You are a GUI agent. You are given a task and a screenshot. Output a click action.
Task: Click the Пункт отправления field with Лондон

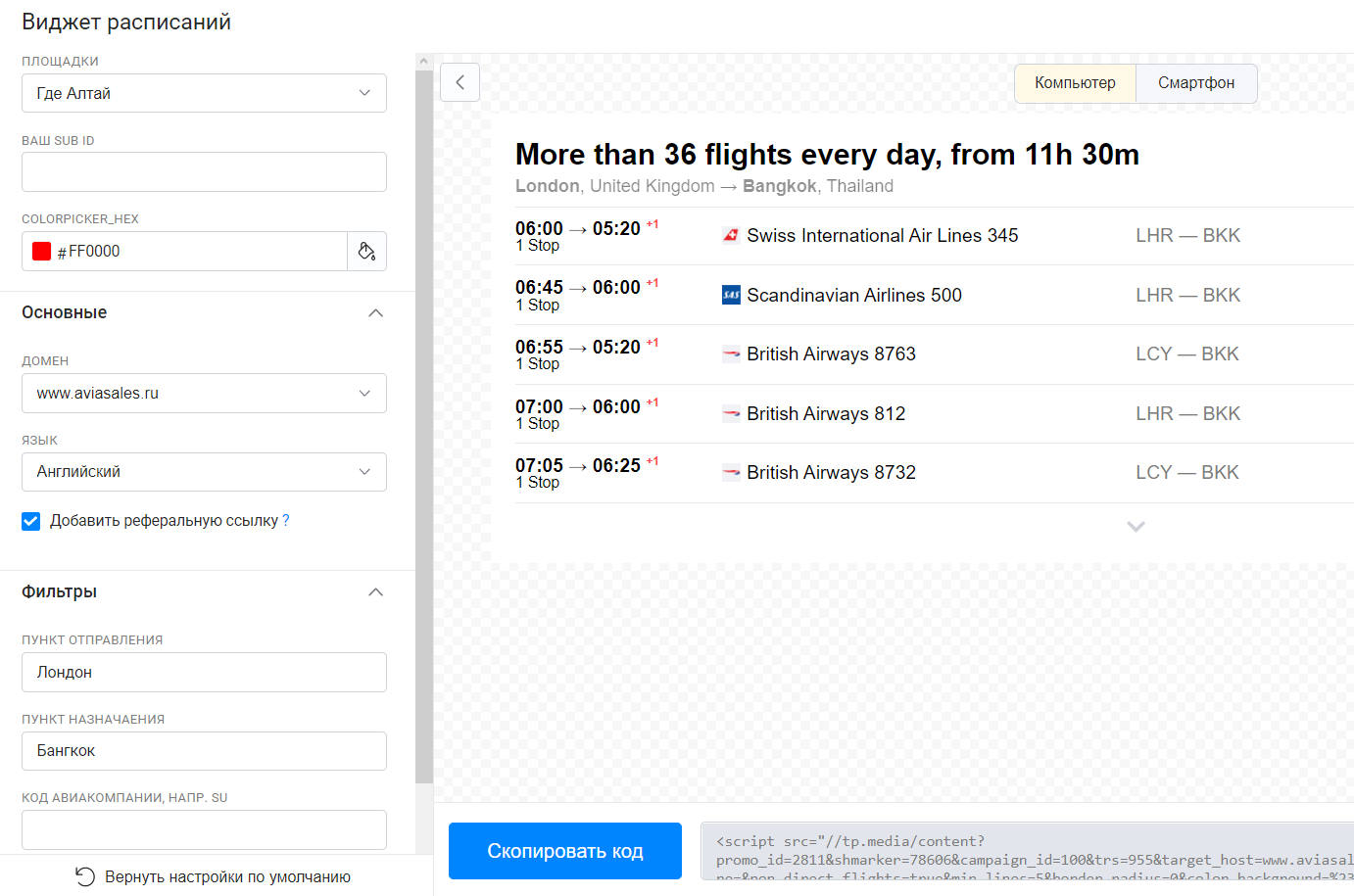point(204,672)
